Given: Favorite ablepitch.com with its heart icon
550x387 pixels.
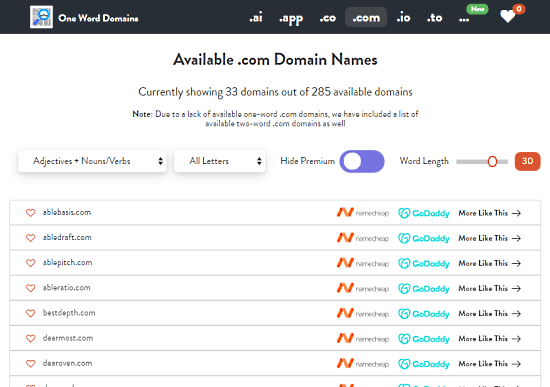Looking at the screenshot, I should point(31,263).
